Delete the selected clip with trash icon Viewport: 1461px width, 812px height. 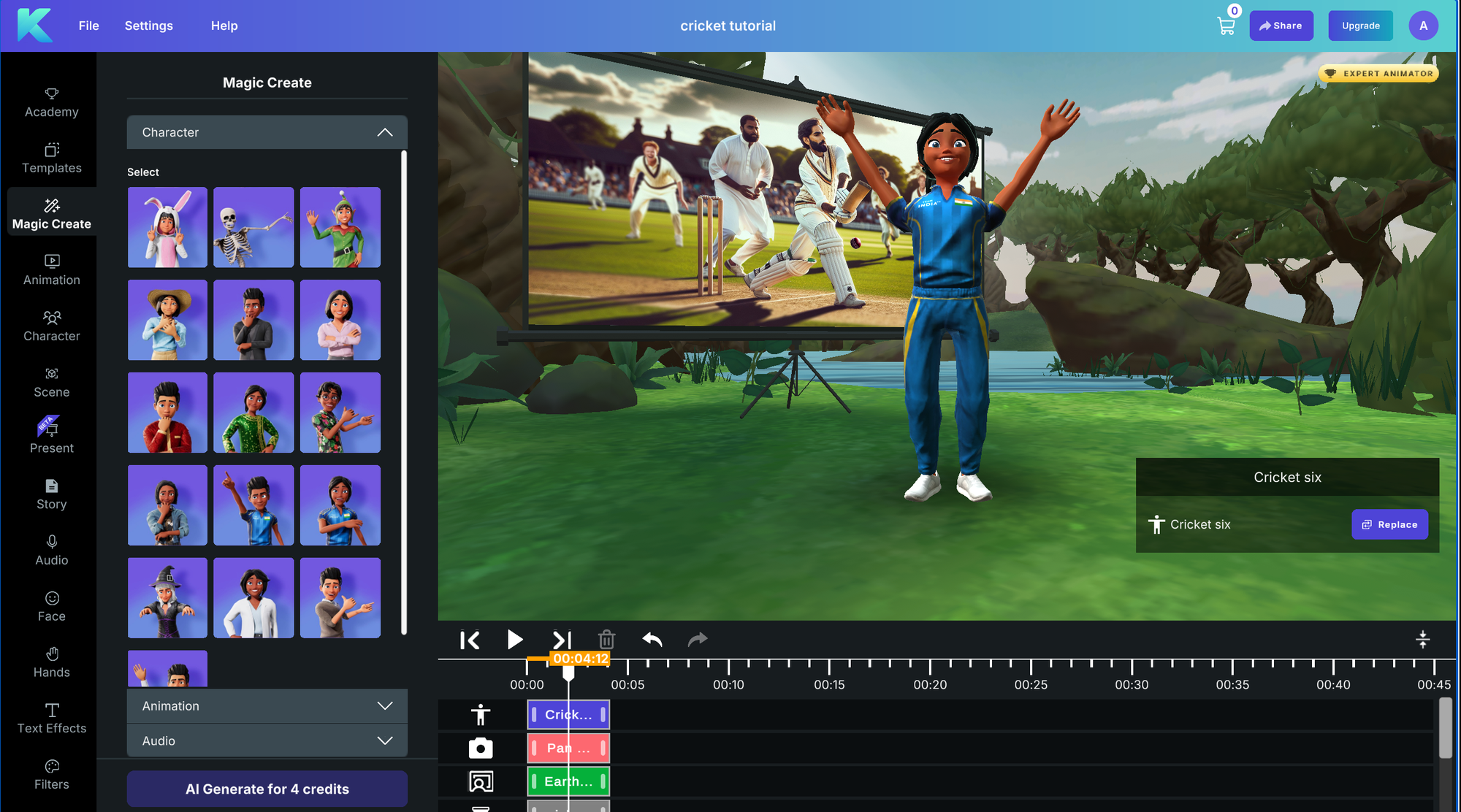click(606, 639)
